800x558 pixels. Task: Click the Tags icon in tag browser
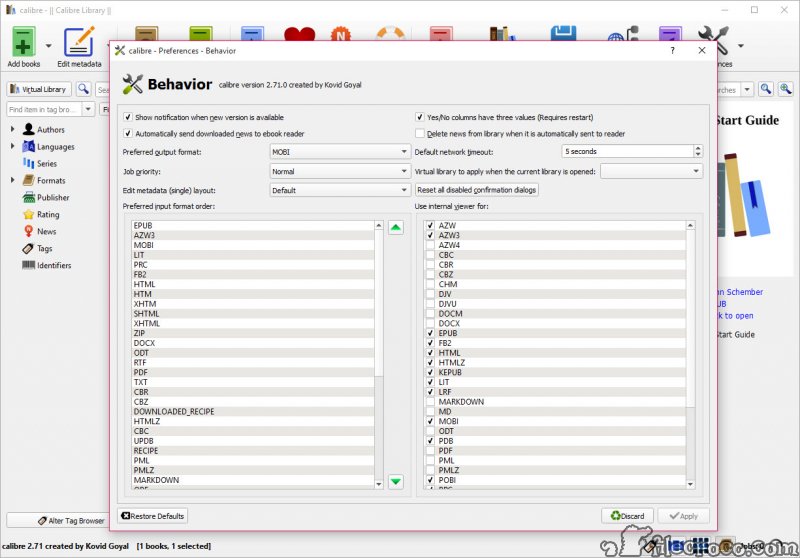29,248
